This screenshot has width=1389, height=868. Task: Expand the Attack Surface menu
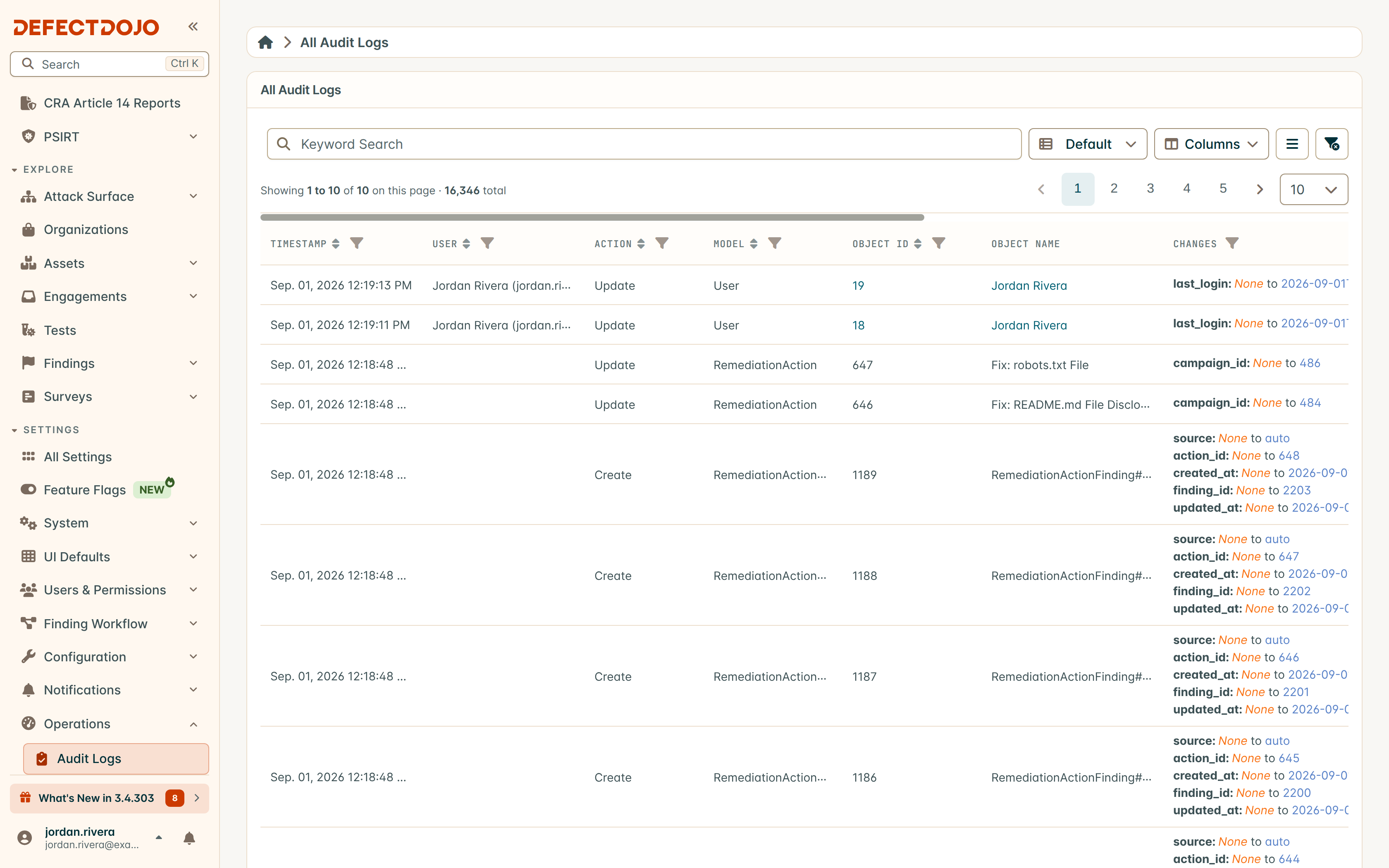(110, 196)
